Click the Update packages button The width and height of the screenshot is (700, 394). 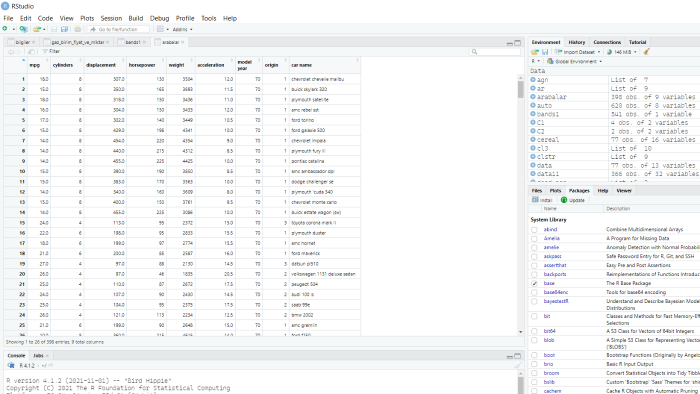tap(573, 200)
